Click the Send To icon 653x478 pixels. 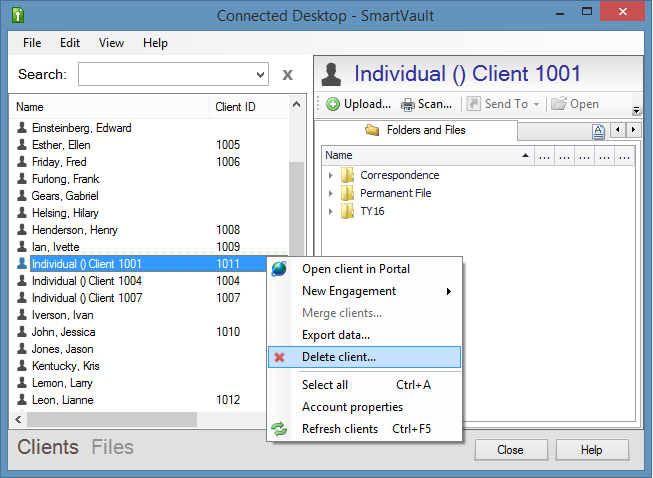[x=474, y=104]
